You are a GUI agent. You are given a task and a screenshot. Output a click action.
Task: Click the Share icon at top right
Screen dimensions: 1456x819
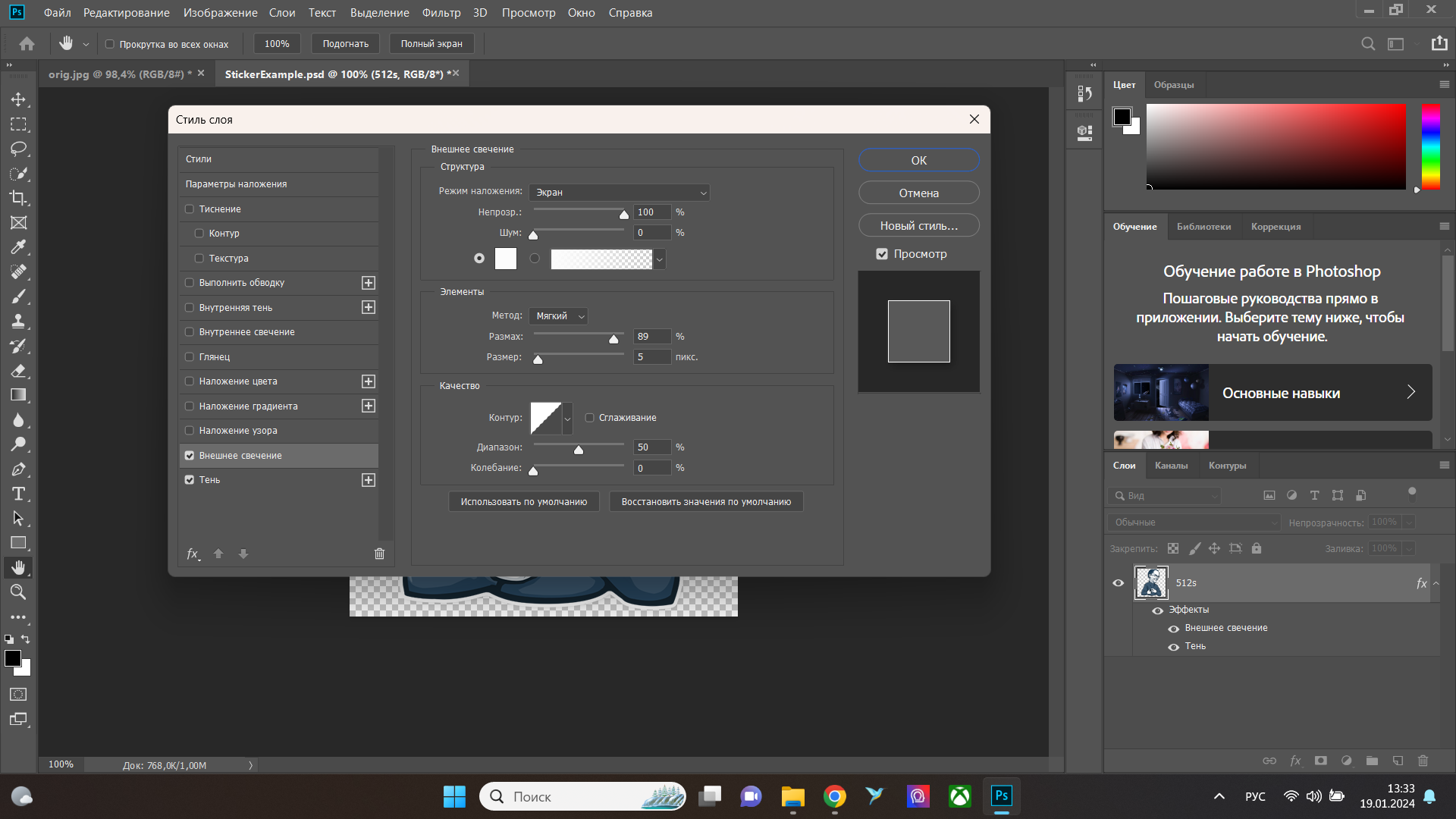click(x=1439, y=43)
